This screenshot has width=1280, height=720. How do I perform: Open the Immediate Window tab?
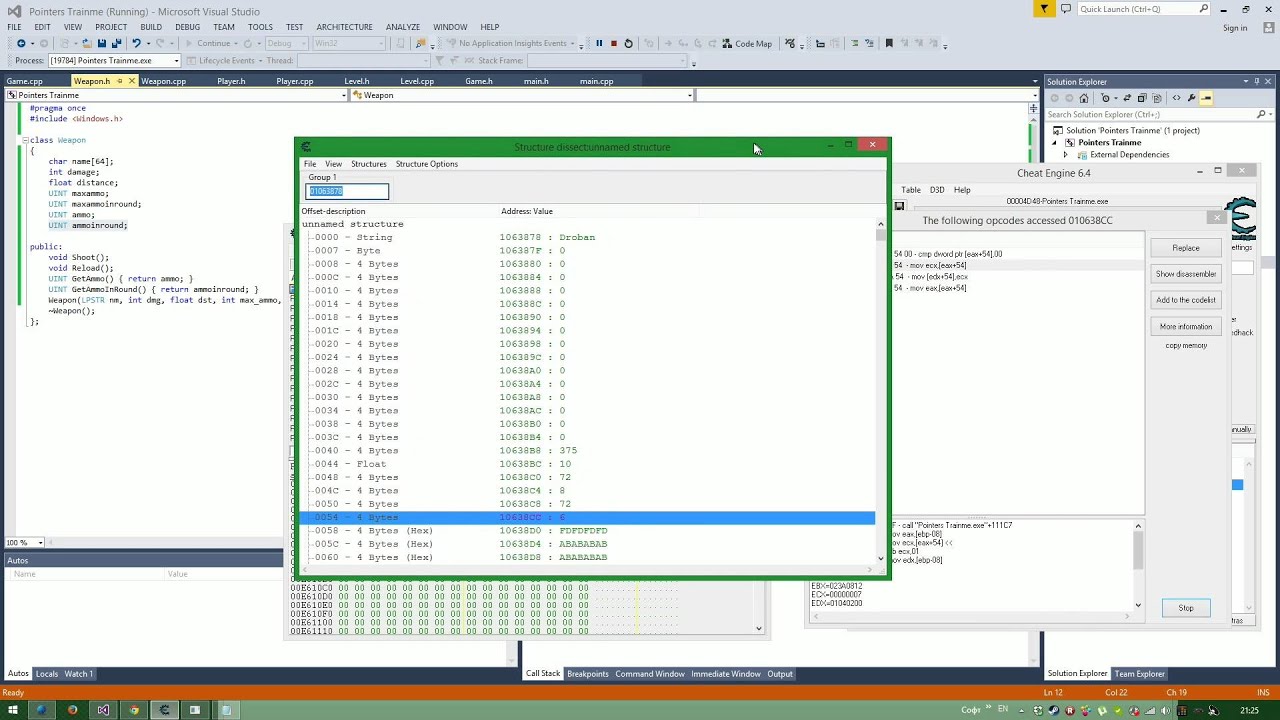(726, 674)
